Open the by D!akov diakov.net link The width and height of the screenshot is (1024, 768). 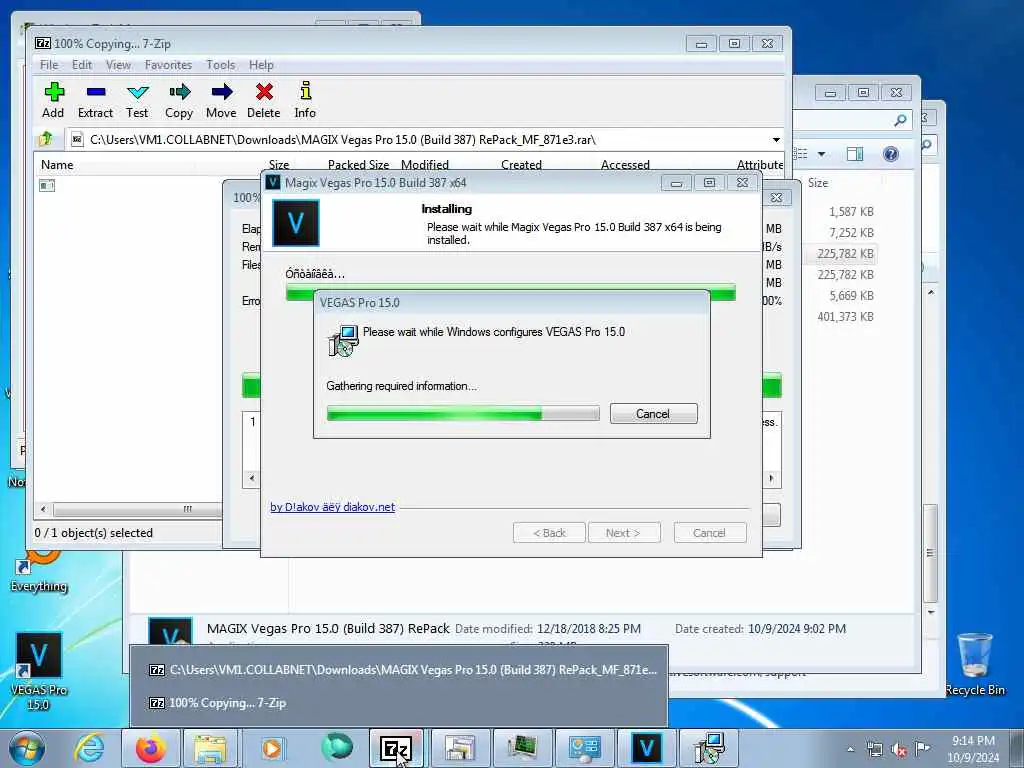(332, 507)
